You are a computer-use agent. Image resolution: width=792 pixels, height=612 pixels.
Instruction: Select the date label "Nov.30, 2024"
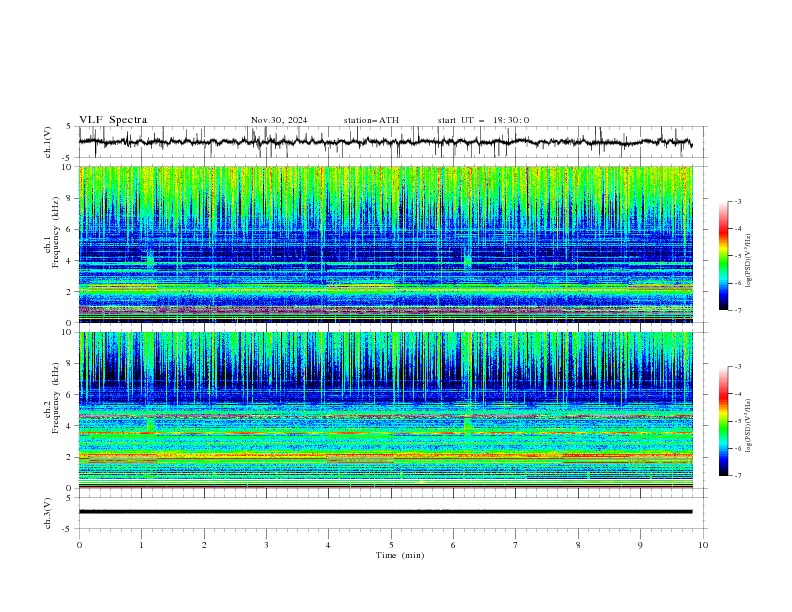tap(279, 120)
